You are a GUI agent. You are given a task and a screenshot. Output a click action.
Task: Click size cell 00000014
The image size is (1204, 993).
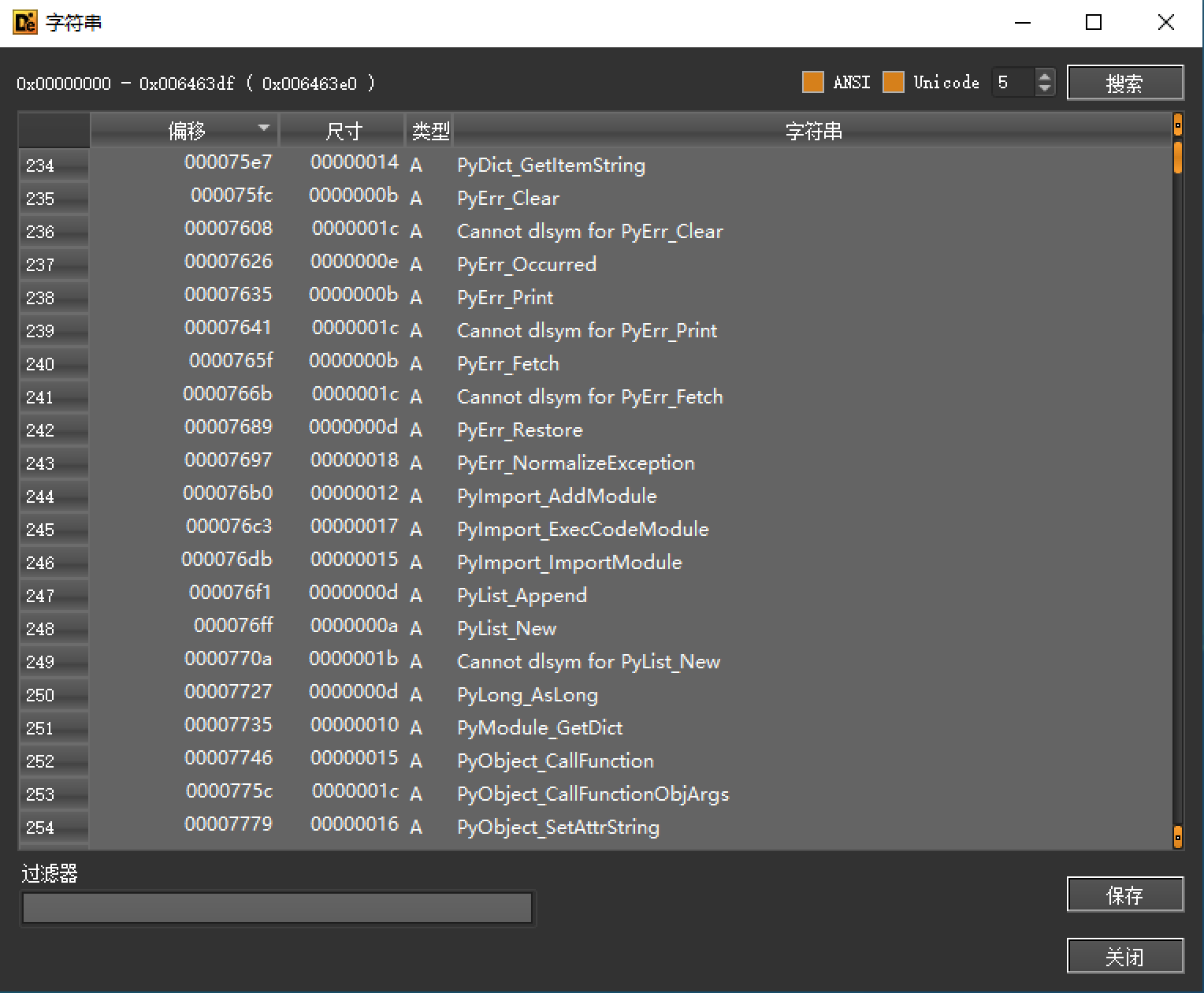pos(355,162)
